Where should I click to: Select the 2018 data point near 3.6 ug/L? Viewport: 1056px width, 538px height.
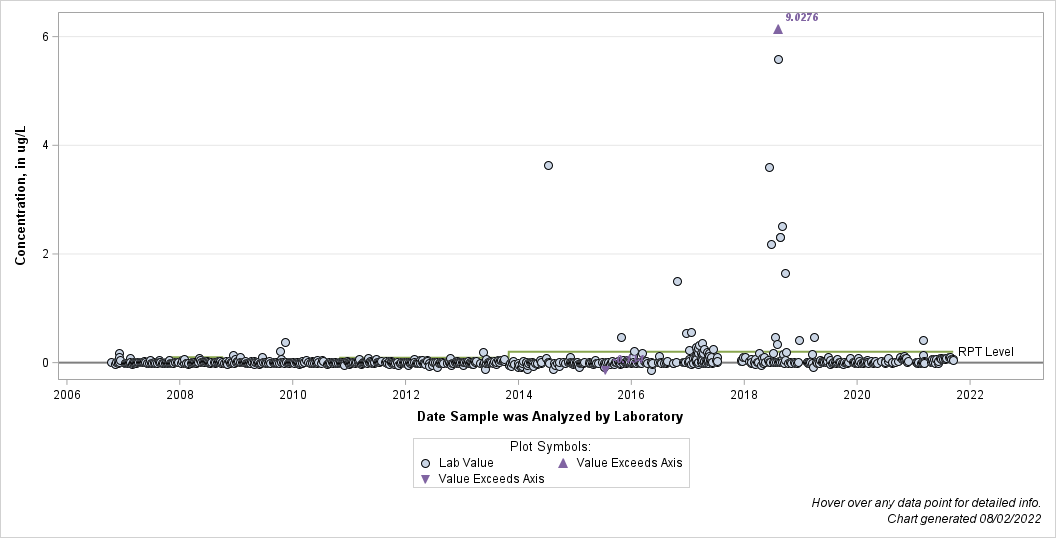coord(769,167)
